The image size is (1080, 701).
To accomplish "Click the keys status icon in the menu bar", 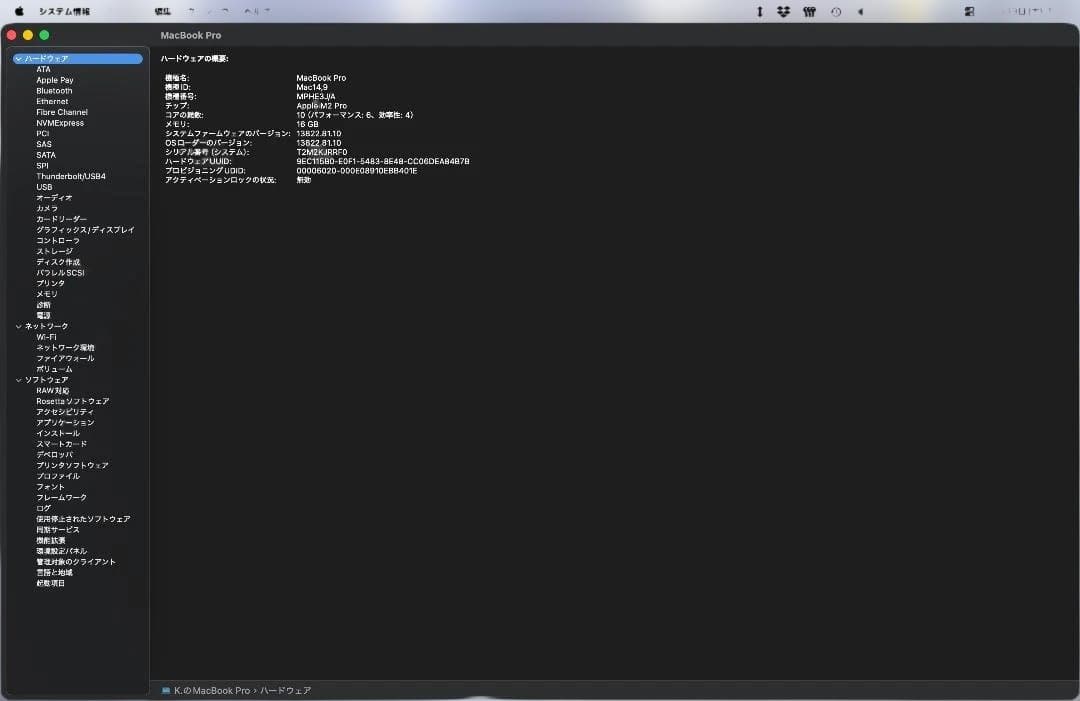I will [x=809, y=11].
